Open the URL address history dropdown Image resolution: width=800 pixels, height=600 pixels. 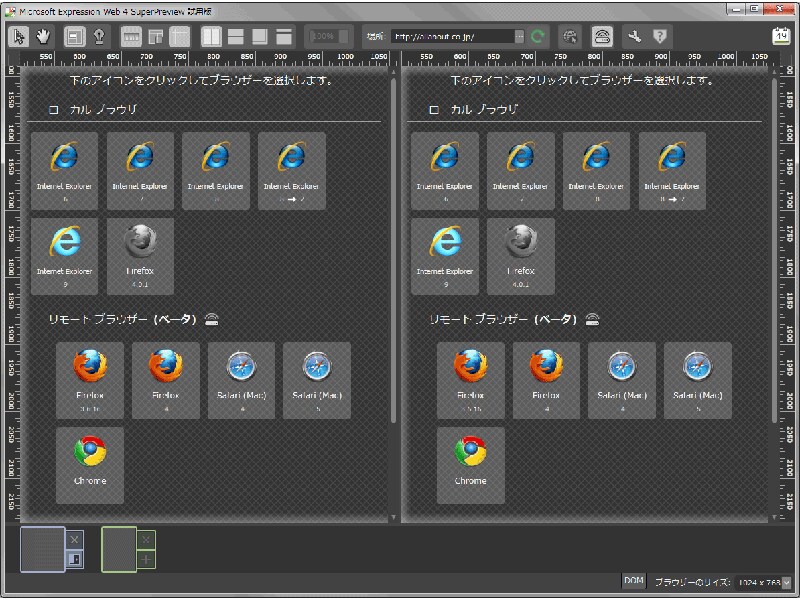click(519, 36)
